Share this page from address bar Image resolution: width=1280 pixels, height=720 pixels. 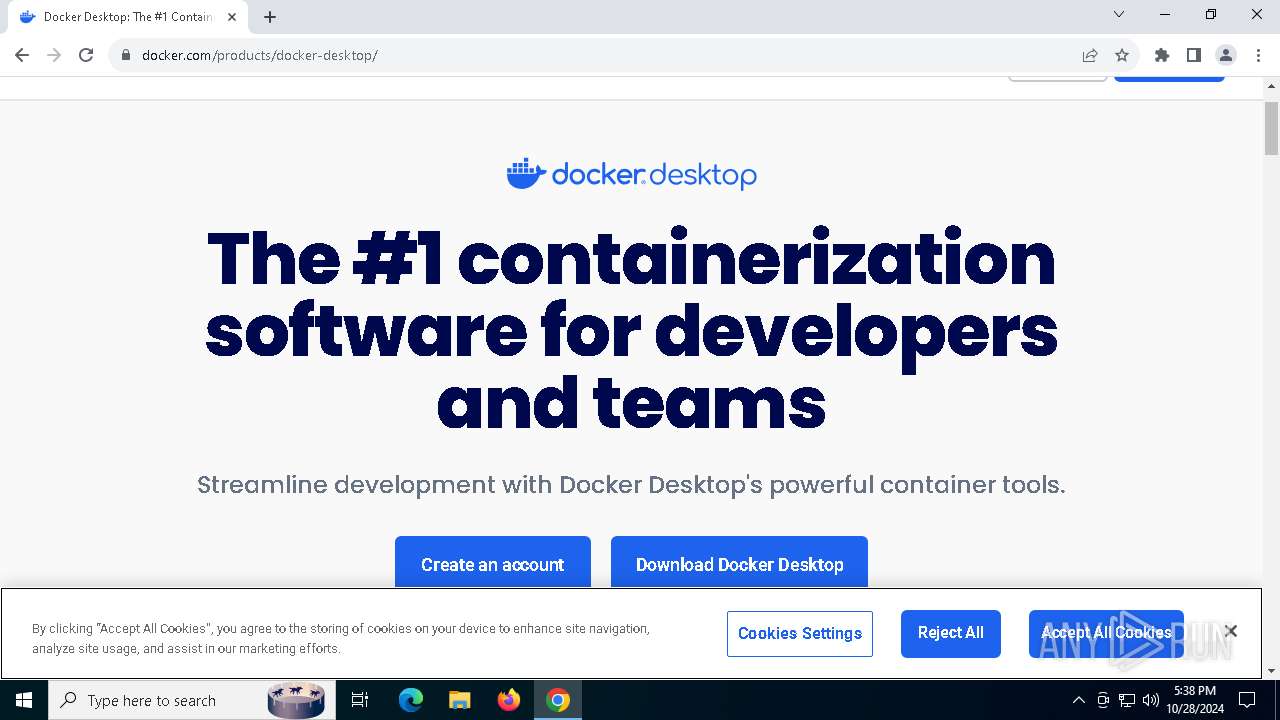[x=1090, y=55]
